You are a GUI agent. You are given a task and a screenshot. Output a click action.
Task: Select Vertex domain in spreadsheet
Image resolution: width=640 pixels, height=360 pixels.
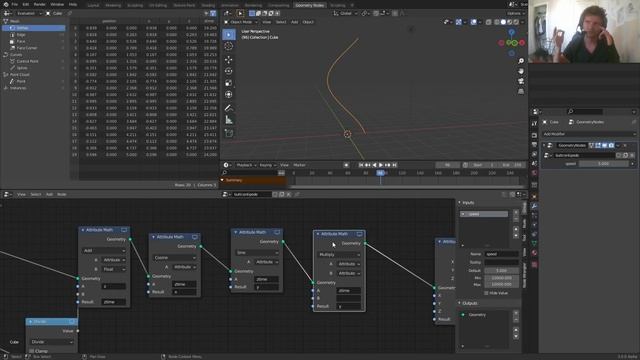coord(34,28)
